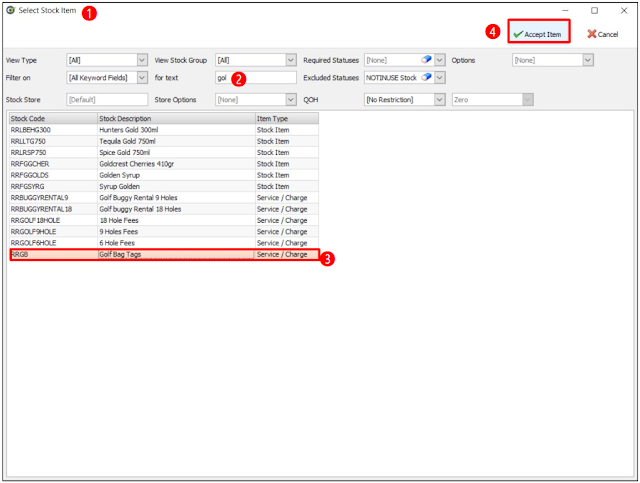This screenshot has width=640, height=483.
Task: Click stock code RRFGGOLDS
Action: [x=29, y=175]
